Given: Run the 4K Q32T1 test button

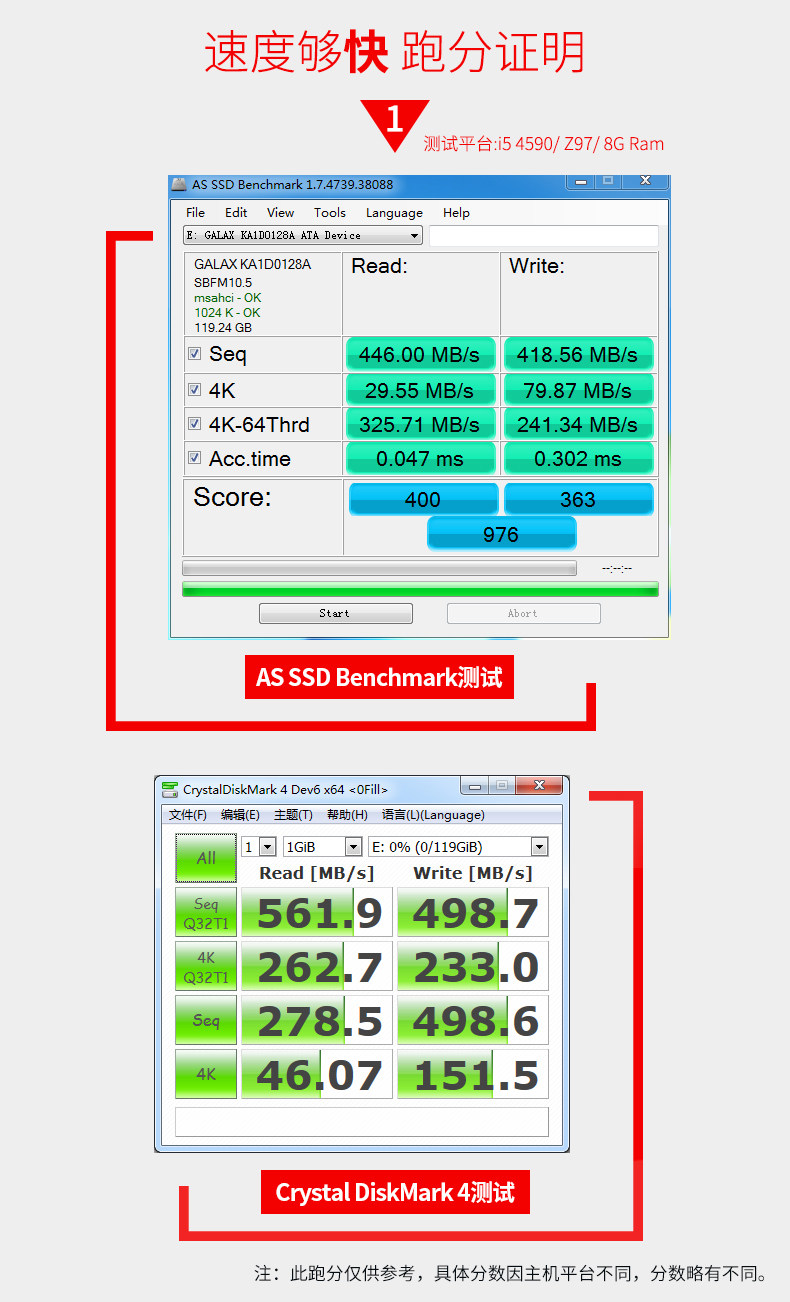Looking at the screenshot, I should pyautogui.click(x=206, y=967).
